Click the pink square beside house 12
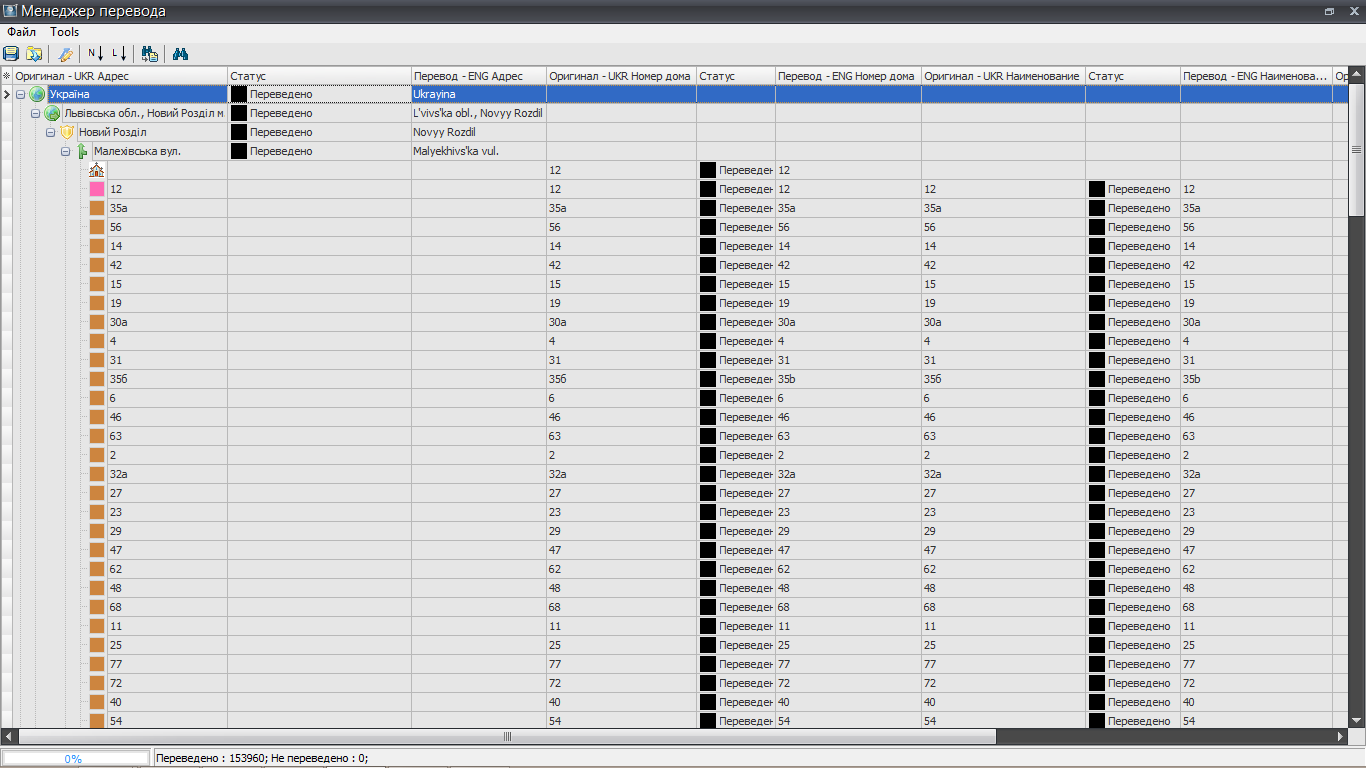The image size is (1366, 768). click(x=97, y=190)
